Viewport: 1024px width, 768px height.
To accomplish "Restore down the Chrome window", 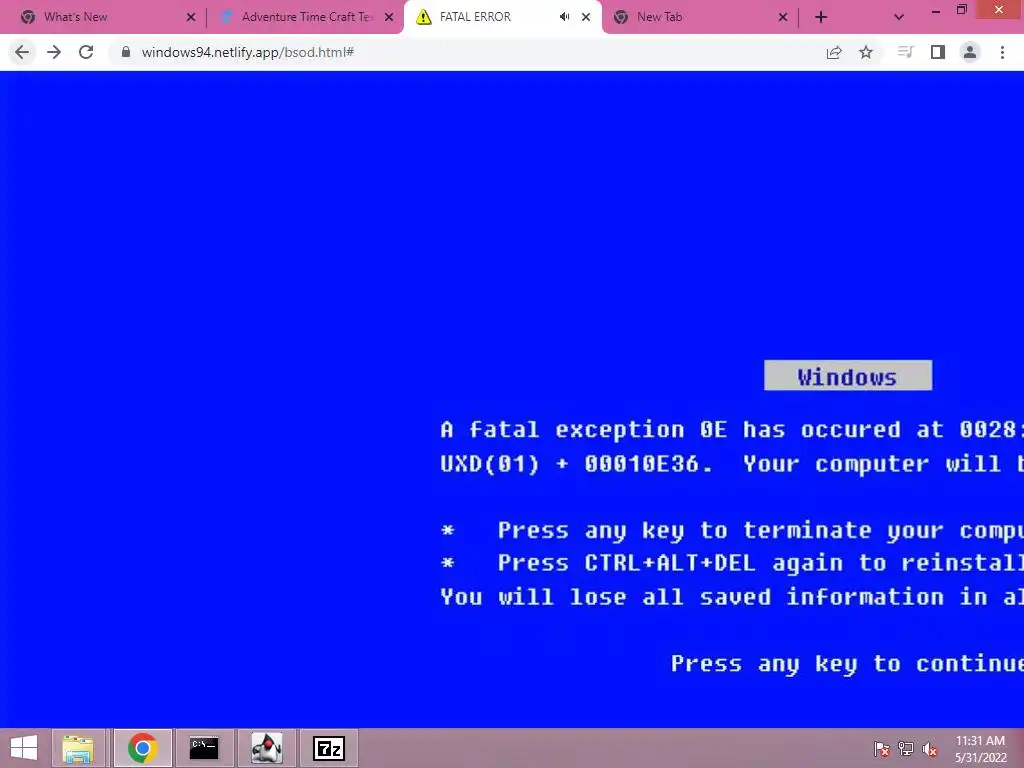I will coord(962,10).
